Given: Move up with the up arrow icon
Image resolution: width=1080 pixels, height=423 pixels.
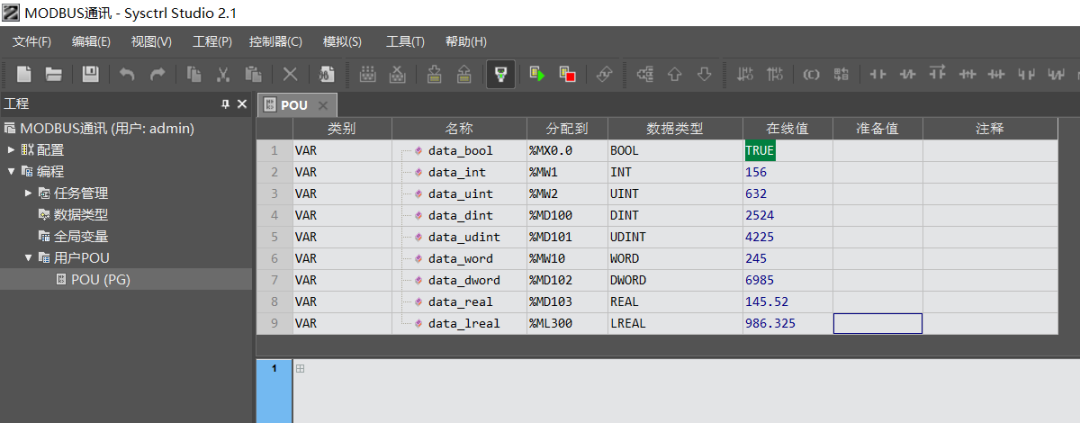Looking at the screenshot, I should point(675,74).
